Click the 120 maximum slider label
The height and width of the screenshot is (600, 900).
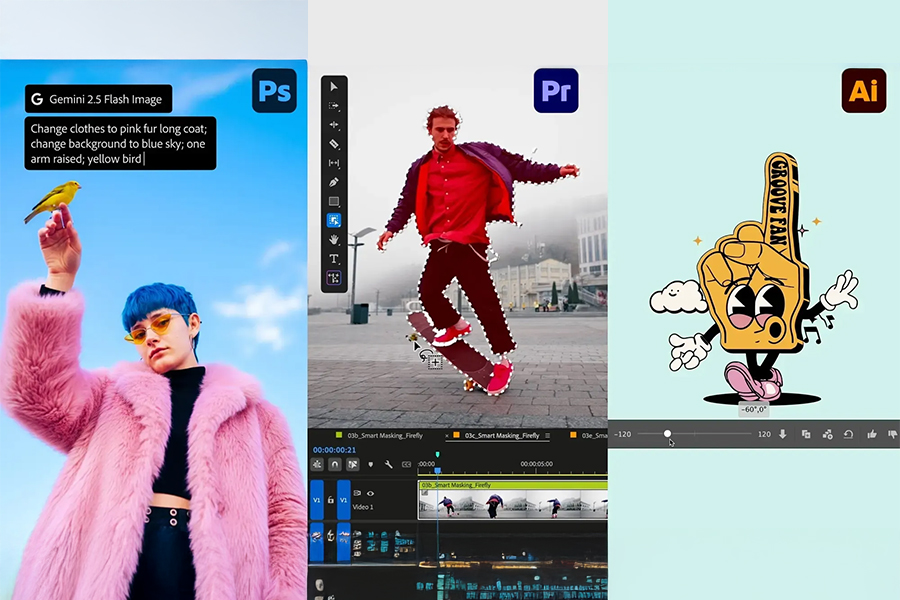pos(764,434)
